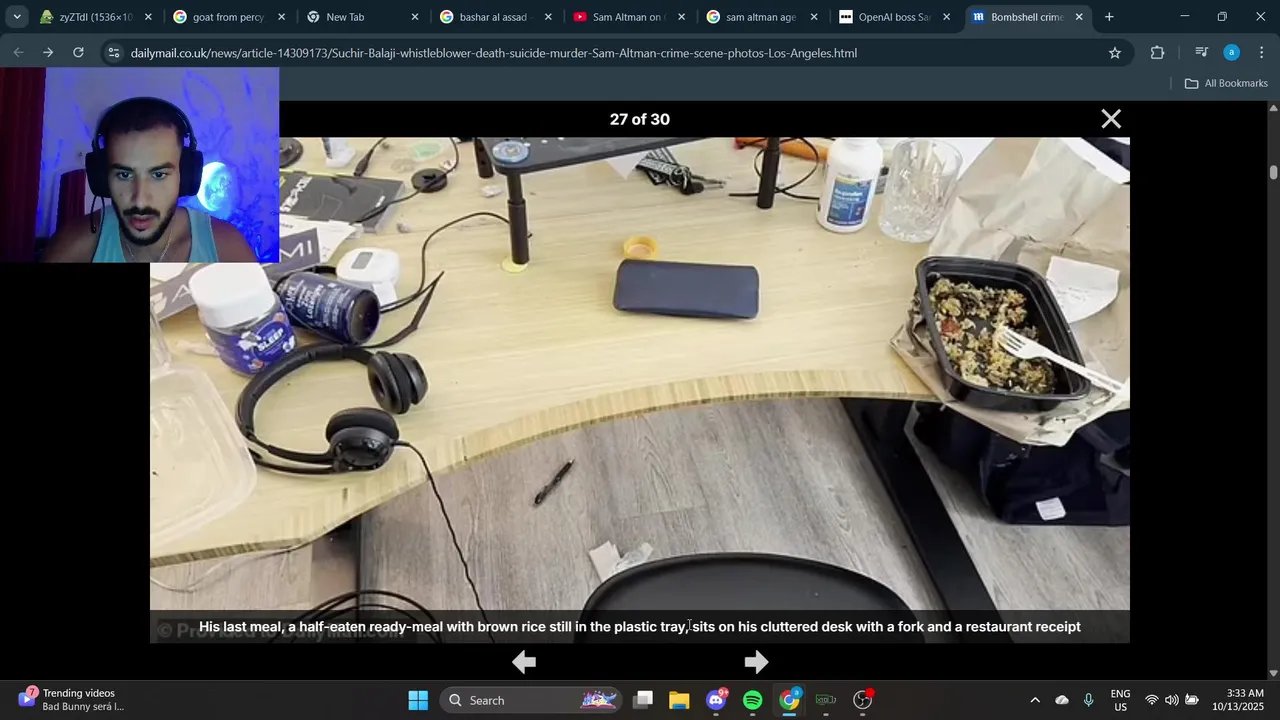
Task: View site information icon in address bar
Action: (x=114, y=53)
